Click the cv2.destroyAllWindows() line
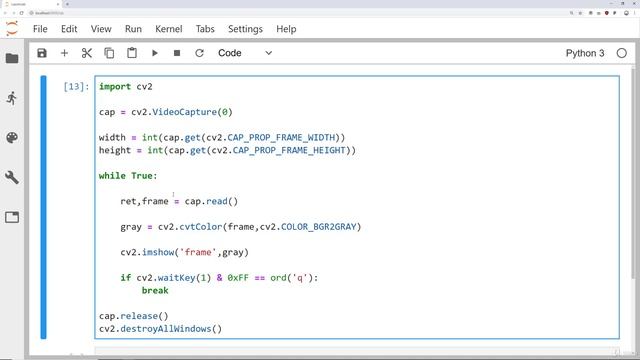The width and height of the screenshot is (640, 360). point(160,329)
